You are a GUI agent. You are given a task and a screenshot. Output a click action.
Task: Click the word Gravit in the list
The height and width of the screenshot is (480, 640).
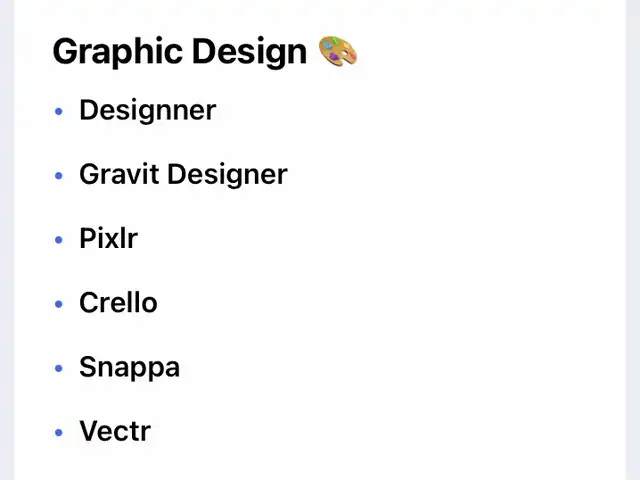119,174
